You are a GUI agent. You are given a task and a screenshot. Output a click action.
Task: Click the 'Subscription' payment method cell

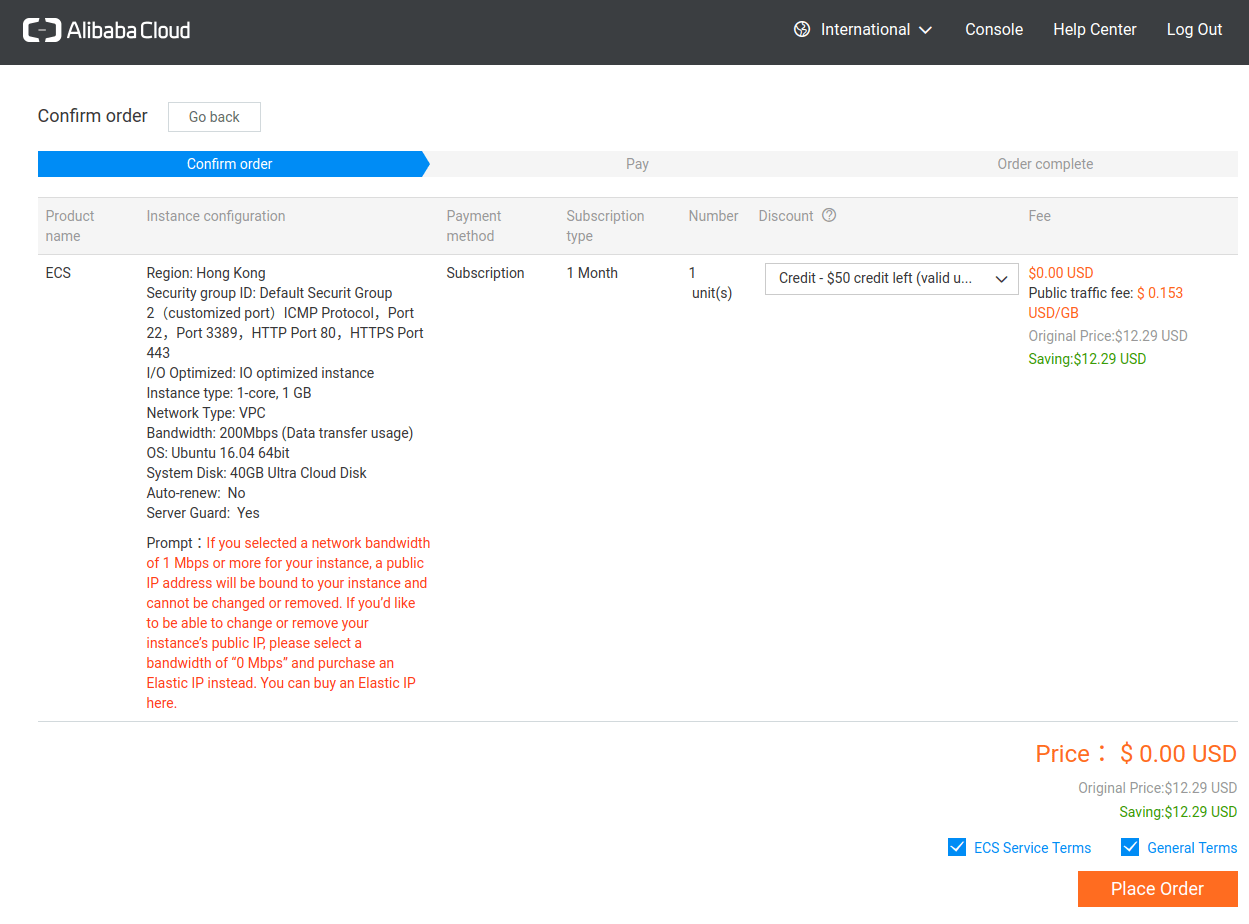485,273
